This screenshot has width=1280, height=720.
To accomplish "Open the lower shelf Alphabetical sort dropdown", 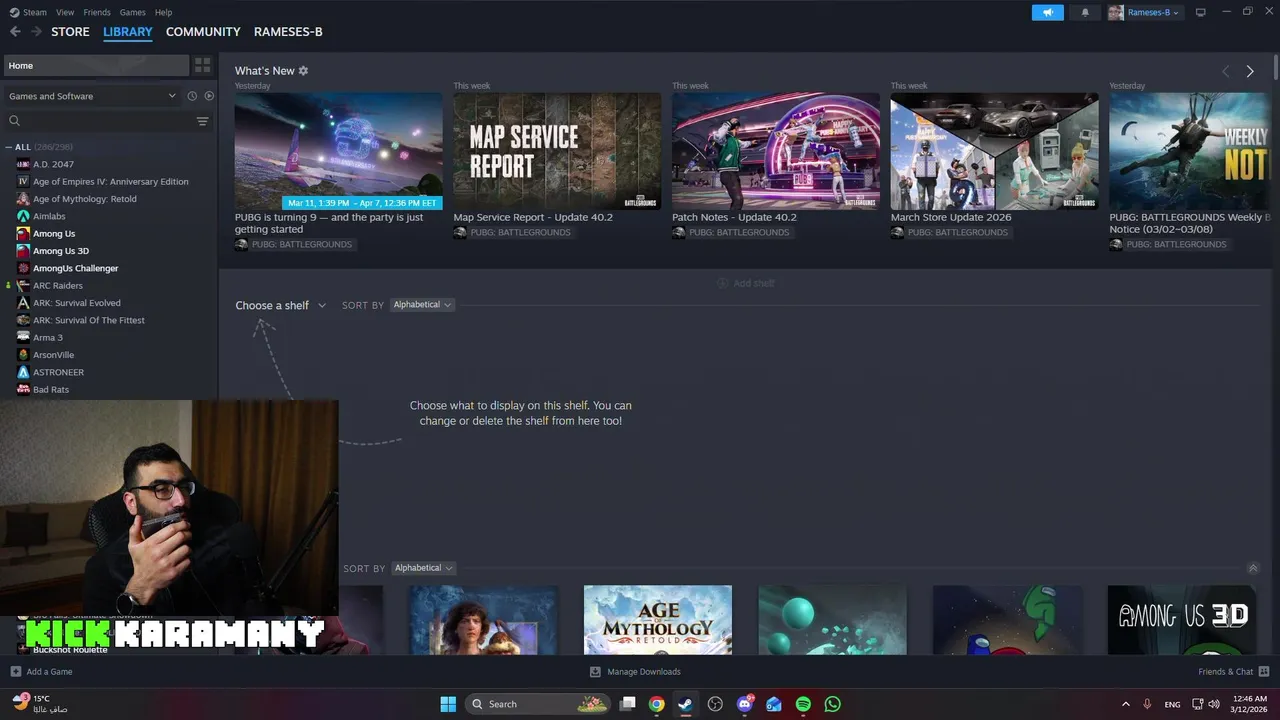I will coord(423,568).
